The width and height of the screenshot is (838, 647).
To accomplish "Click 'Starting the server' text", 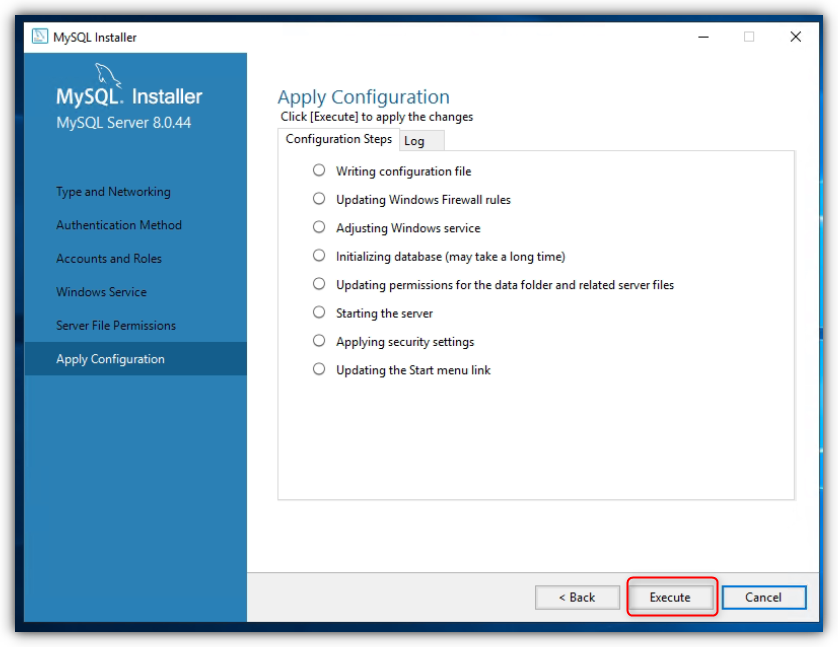I will click(x=384, y=313).
